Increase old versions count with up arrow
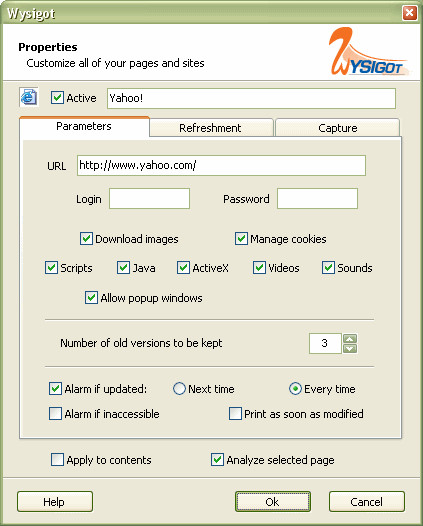This screenshot has width=423, height=526. tap(350, 338)
